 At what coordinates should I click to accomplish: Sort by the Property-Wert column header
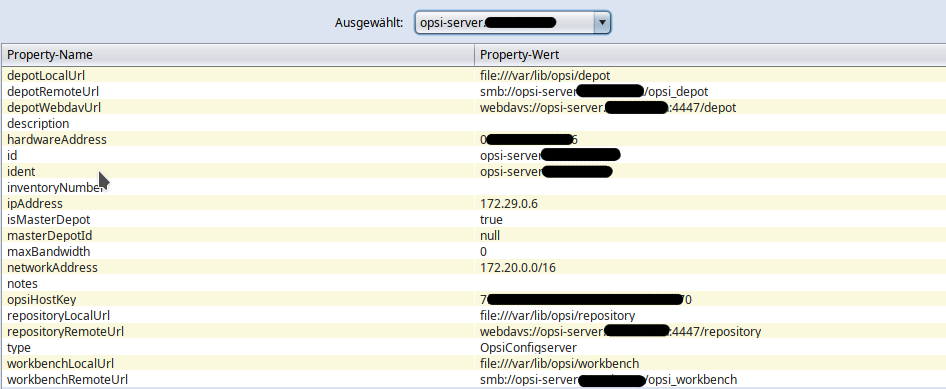point(710,55)
